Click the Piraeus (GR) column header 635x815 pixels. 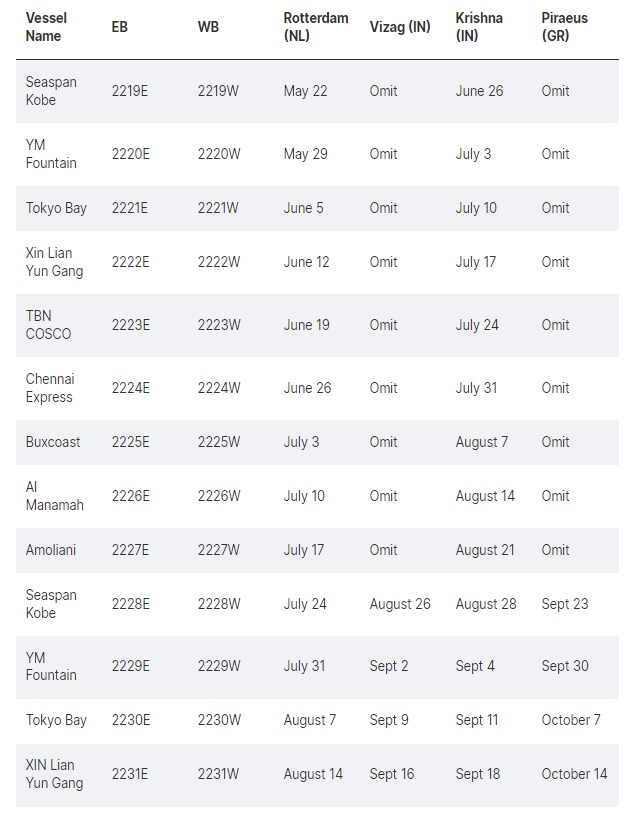tap(565, 27)
